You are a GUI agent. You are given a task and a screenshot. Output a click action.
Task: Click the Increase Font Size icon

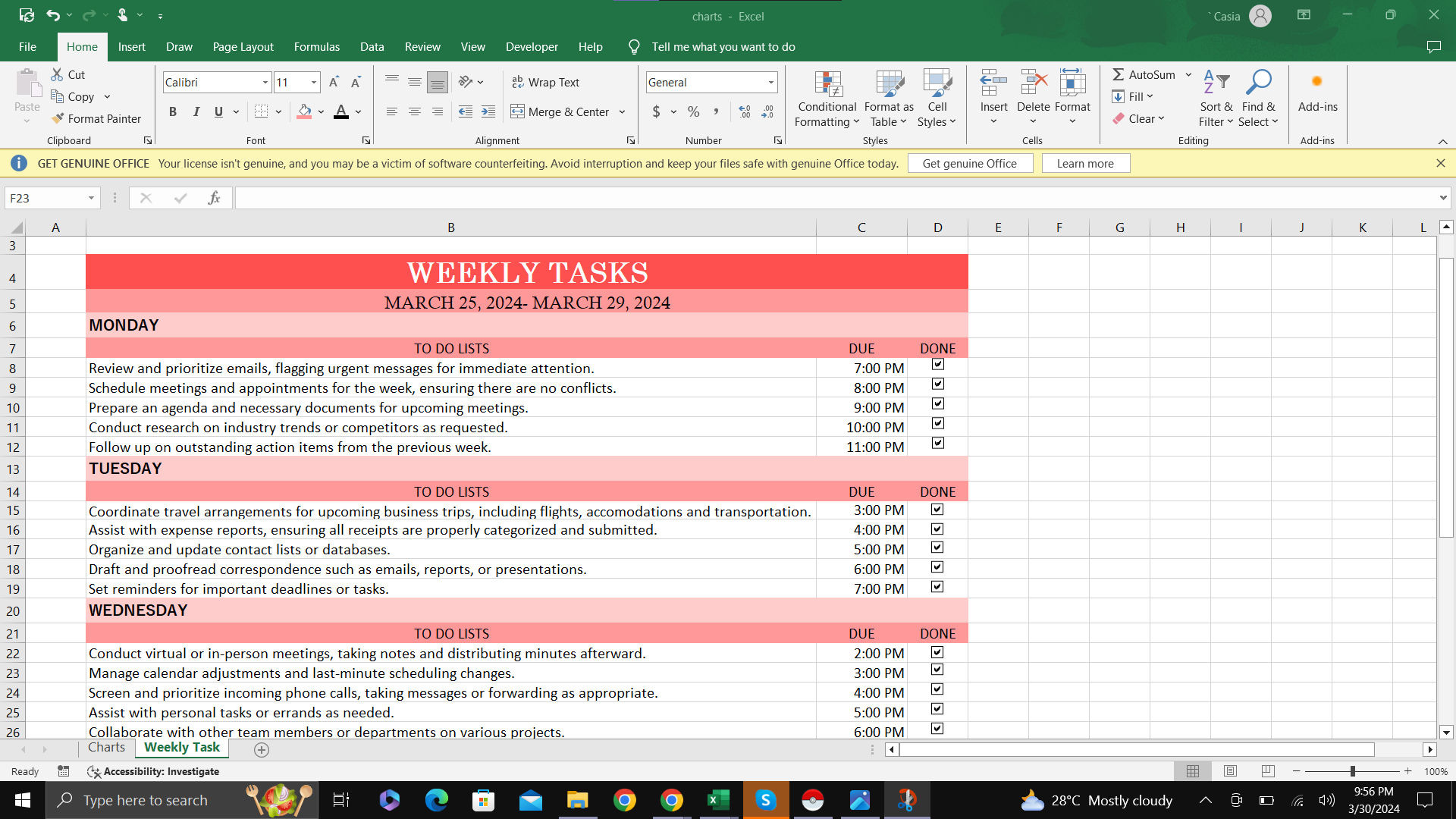(x=334, y=82)
